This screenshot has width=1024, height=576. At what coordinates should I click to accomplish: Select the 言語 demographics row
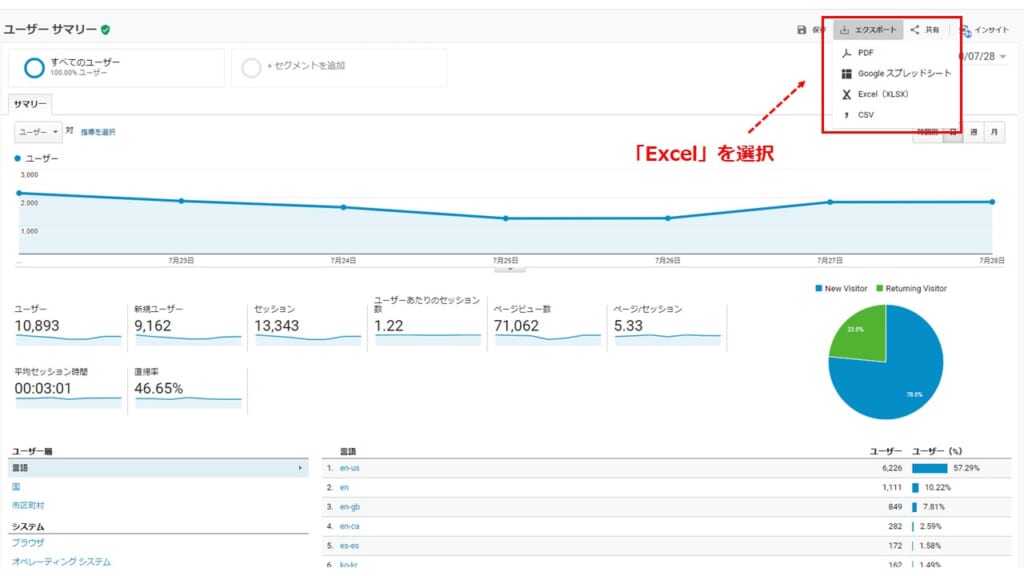[158, 468]
